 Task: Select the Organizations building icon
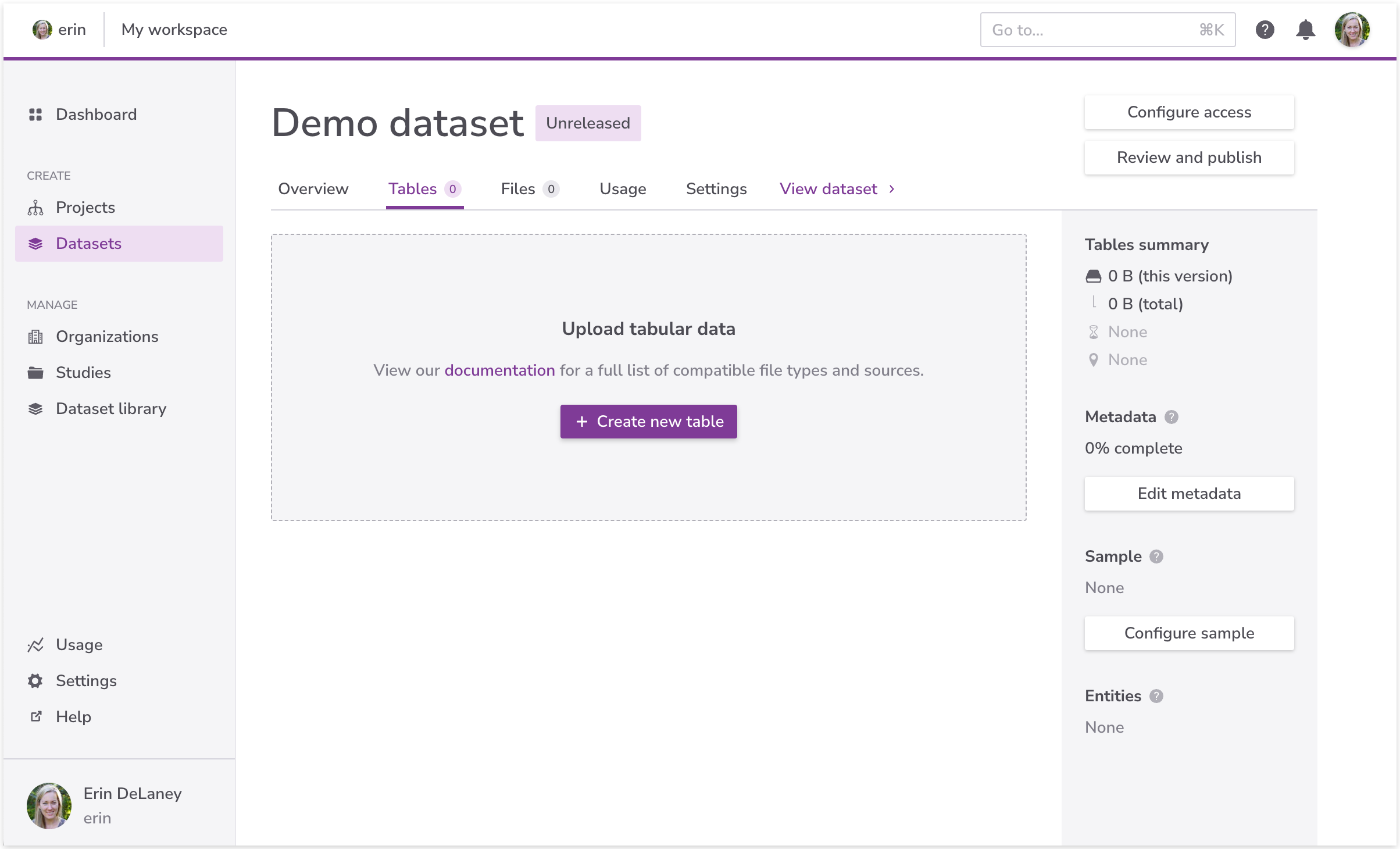point(35,337)
